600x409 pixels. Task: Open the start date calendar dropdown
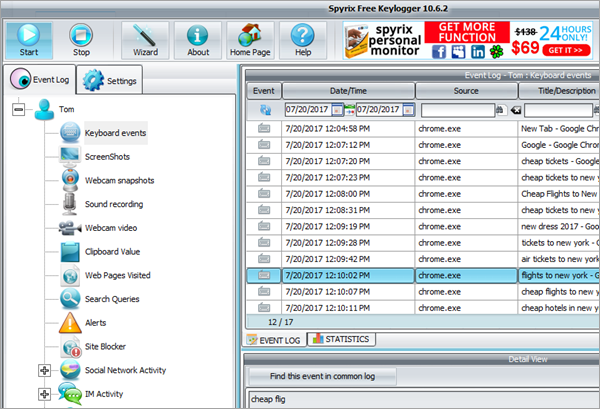coord(337,110)
